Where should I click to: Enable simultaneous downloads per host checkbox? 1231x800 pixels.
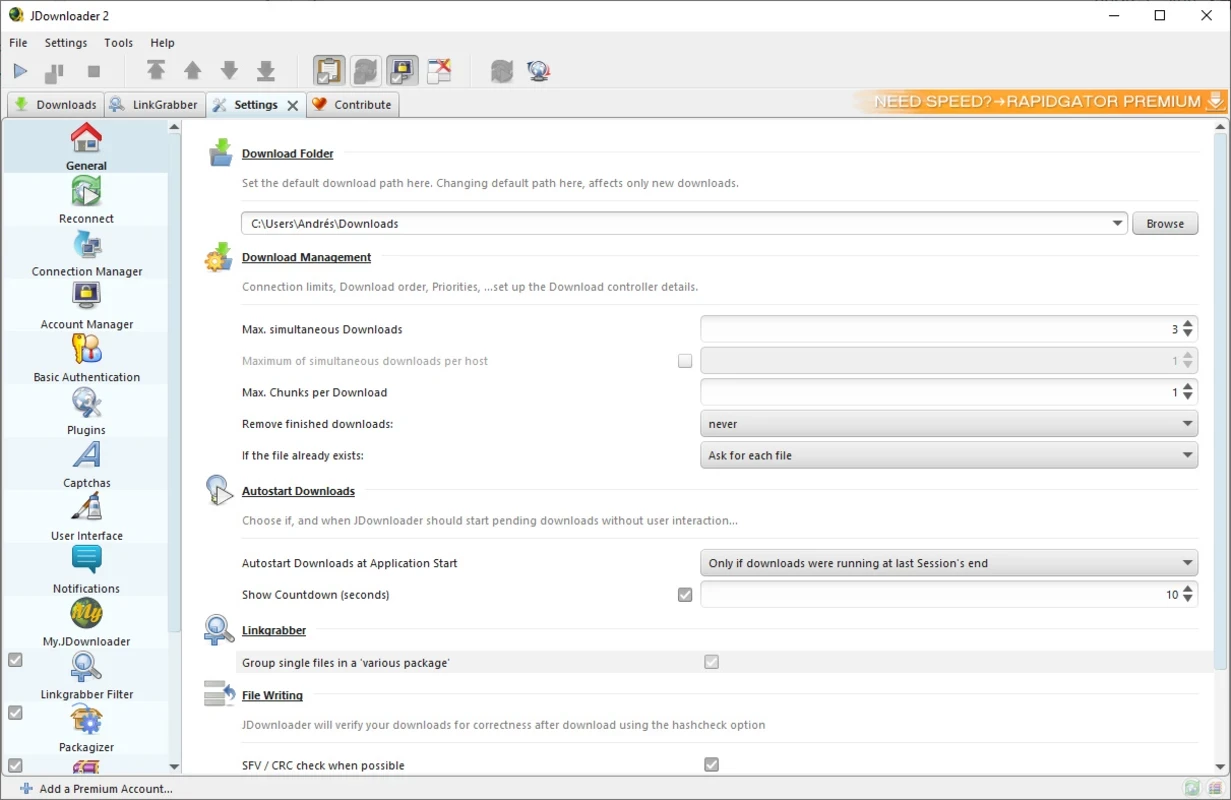click(x=685, y=361)
